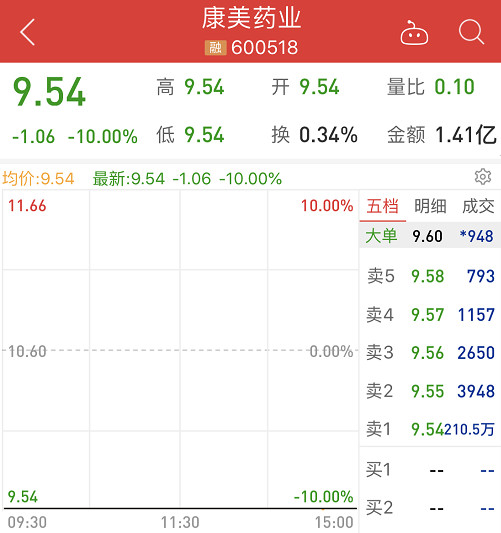
Task: Select the 大单 9.60 row
Action: (x=430, y=236)
